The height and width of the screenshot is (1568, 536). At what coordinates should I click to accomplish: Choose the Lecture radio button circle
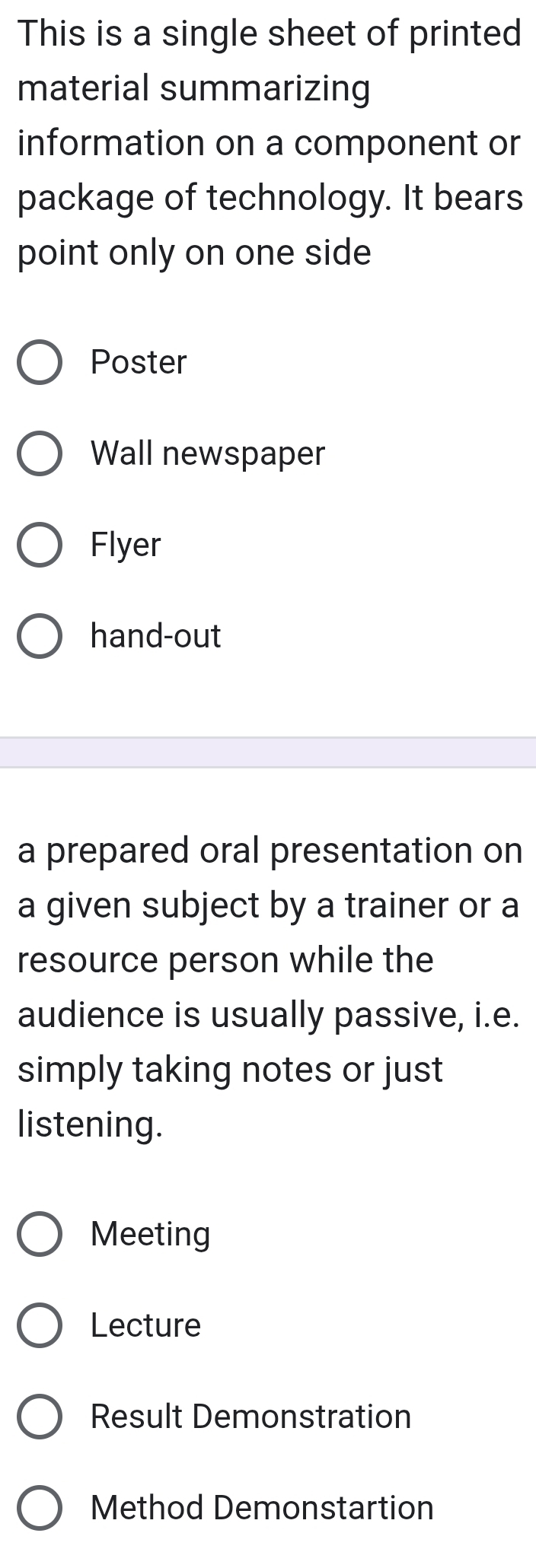tap(40, 1325)
